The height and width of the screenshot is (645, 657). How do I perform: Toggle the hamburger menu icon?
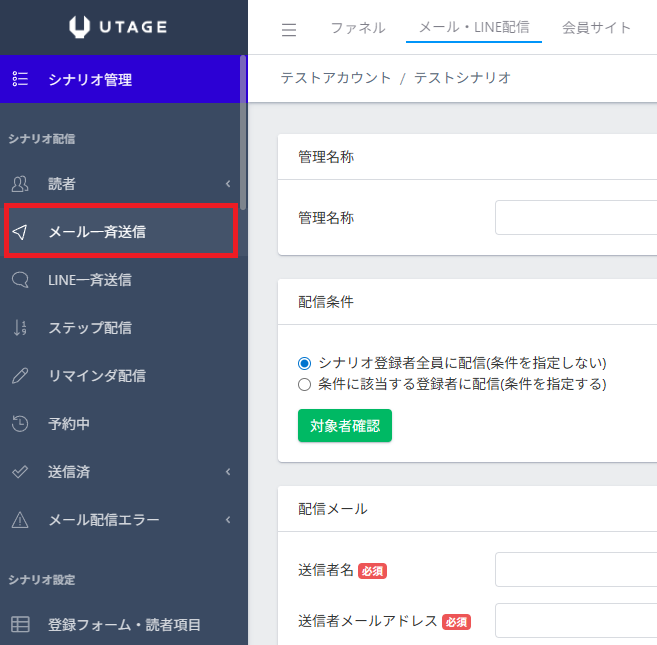289,30
